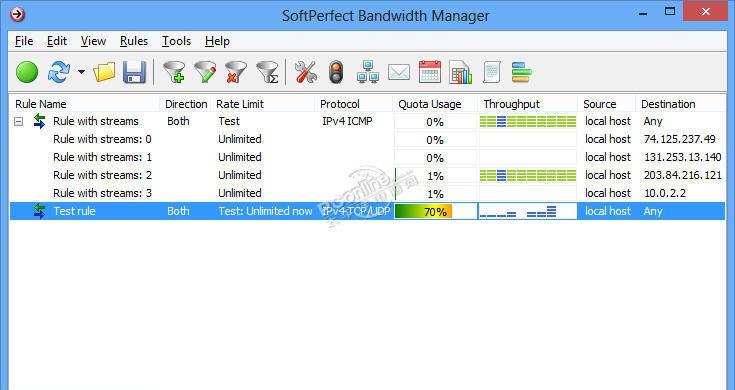
Task: Click the arrows icon of Rule with streams
Action: tap(39, 121)
